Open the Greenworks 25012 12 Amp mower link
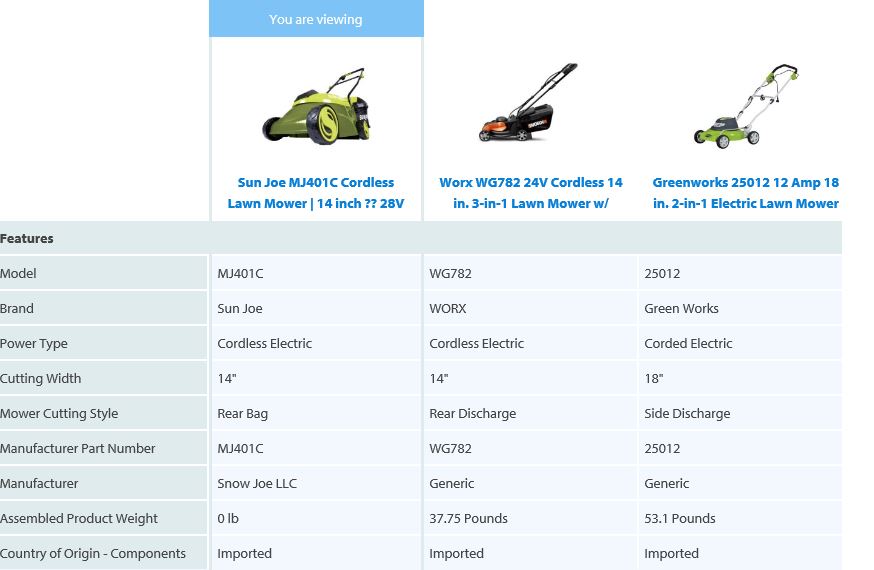Viewport: 874px width, 570px height. click(x=746, y=193)
